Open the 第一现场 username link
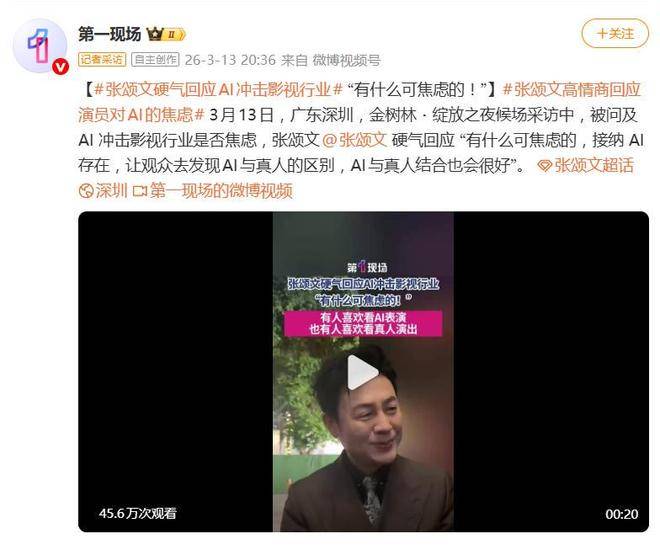The height and width of the screenshot is (555, 660). [x=109, y=34]
